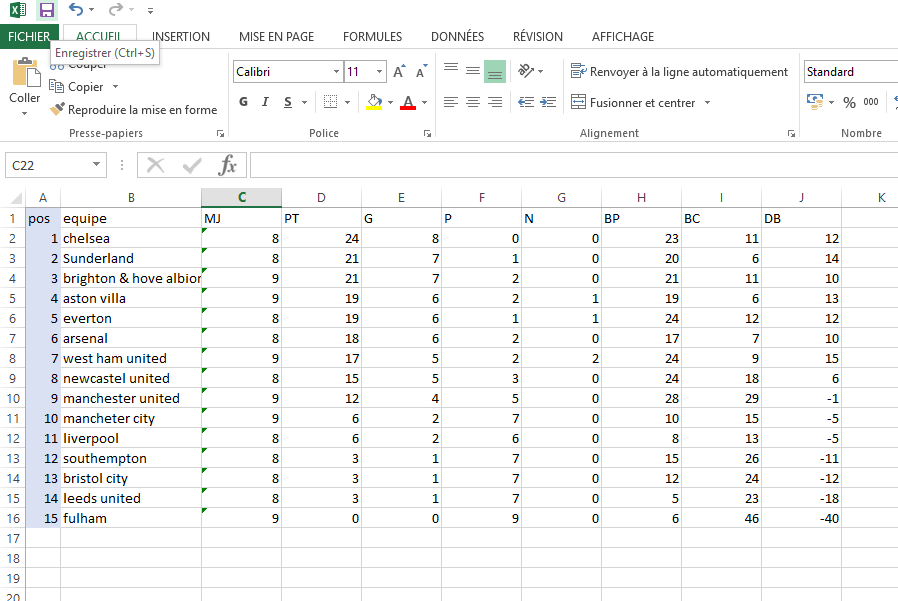This screenshot has width=898, height=601.
Task: Click the fill color paint bucket icon
Action: (375, 101)
